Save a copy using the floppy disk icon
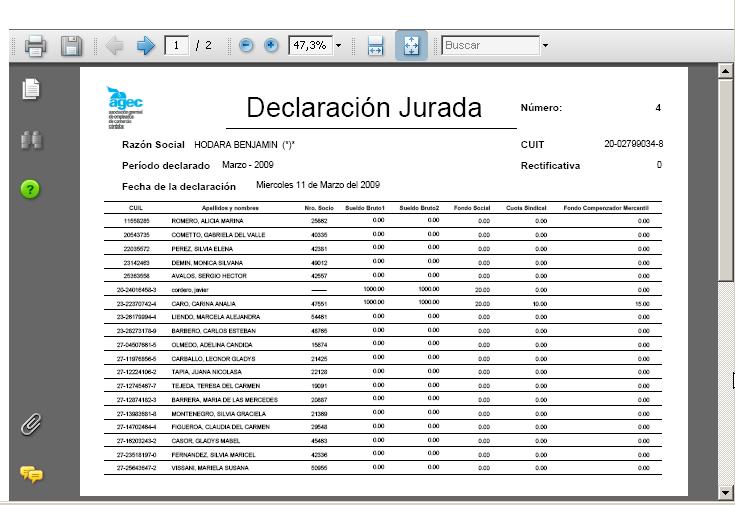 pos(71,45)
